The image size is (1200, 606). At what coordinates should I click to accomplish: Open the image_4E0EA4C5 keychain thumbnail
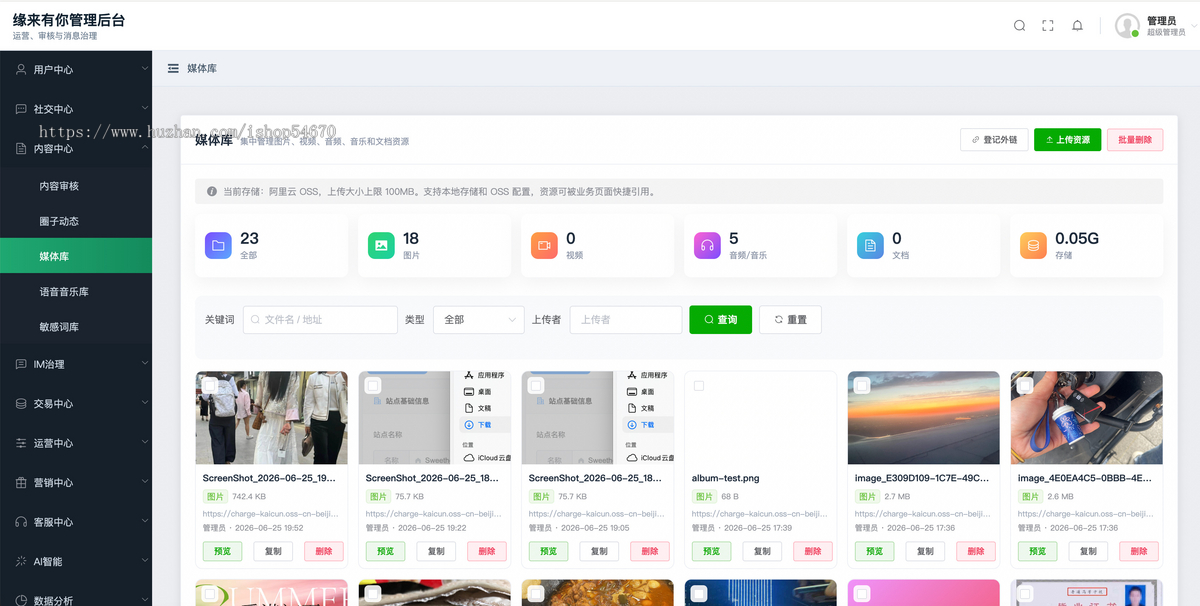click(x=1087, y=418)
